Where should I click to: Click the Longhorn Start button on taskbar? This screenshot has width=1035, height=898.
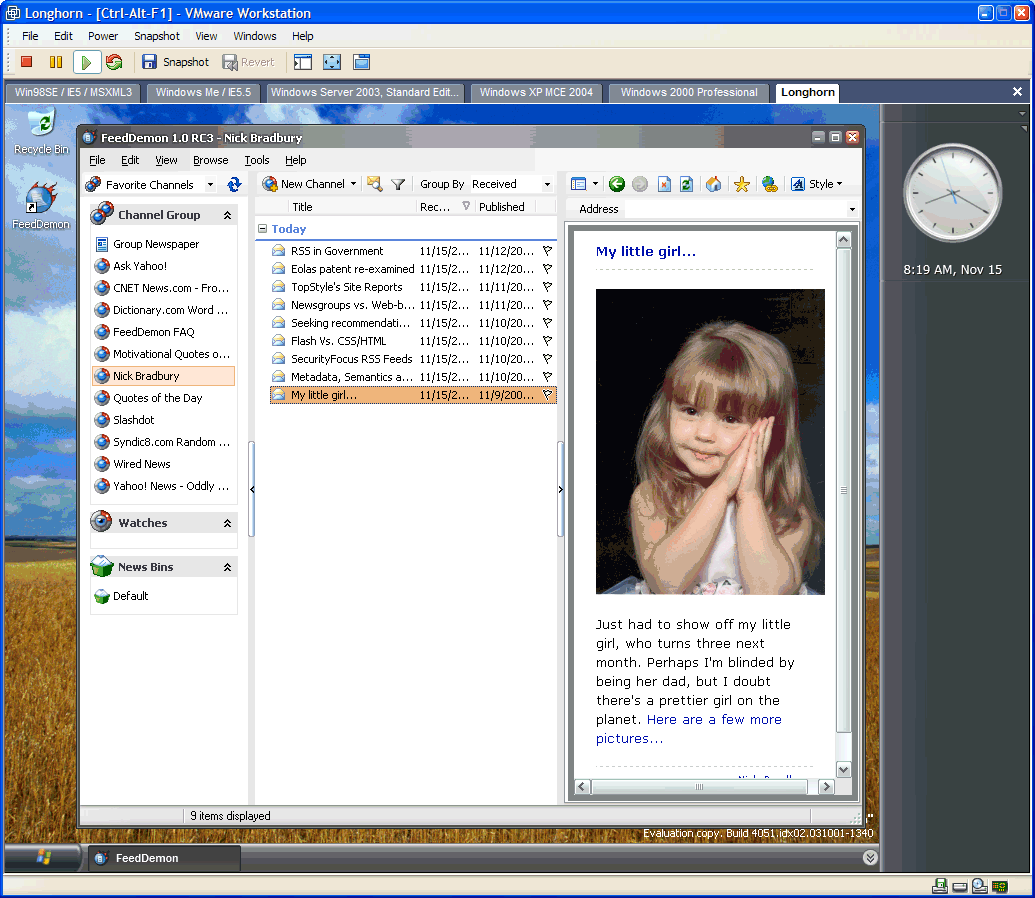pos(44,858)
